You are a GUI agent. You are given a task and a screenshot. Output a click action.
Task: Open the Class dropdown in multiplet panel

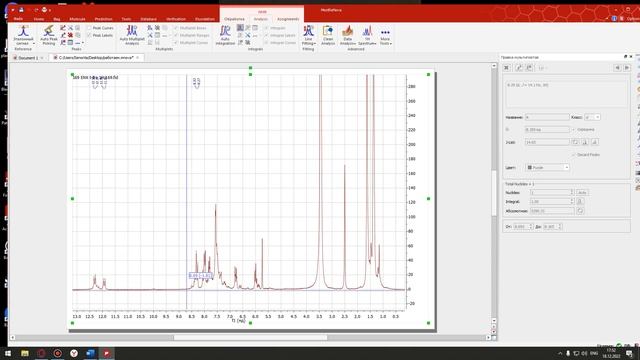(592, 117)
